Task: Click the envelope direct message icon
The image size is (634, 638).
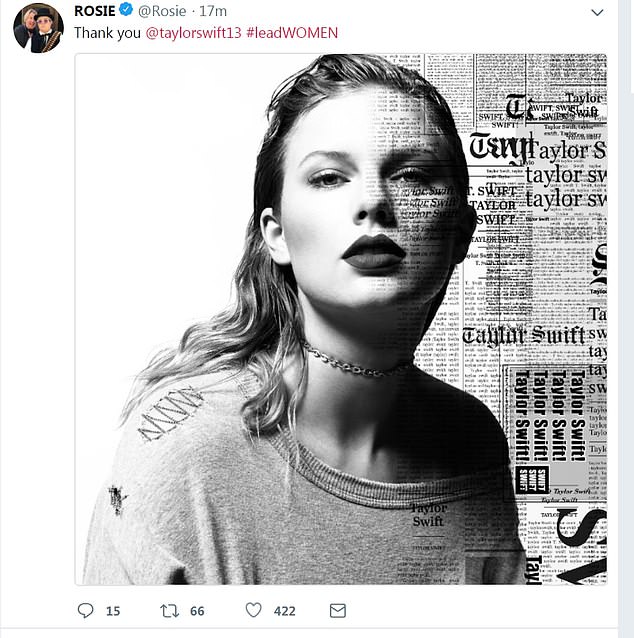Action: [337, 610]
